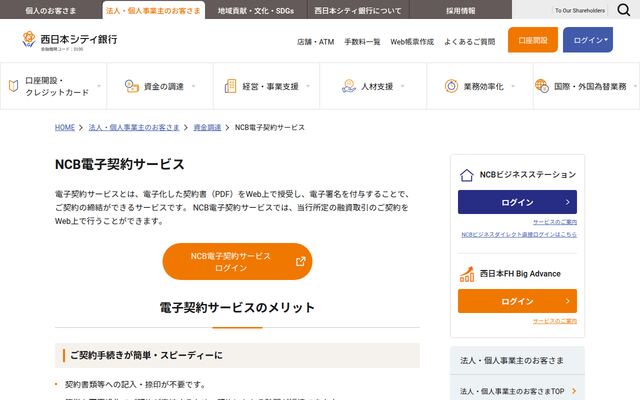Click Big Advance orange ログイン button

pos(517,301)
